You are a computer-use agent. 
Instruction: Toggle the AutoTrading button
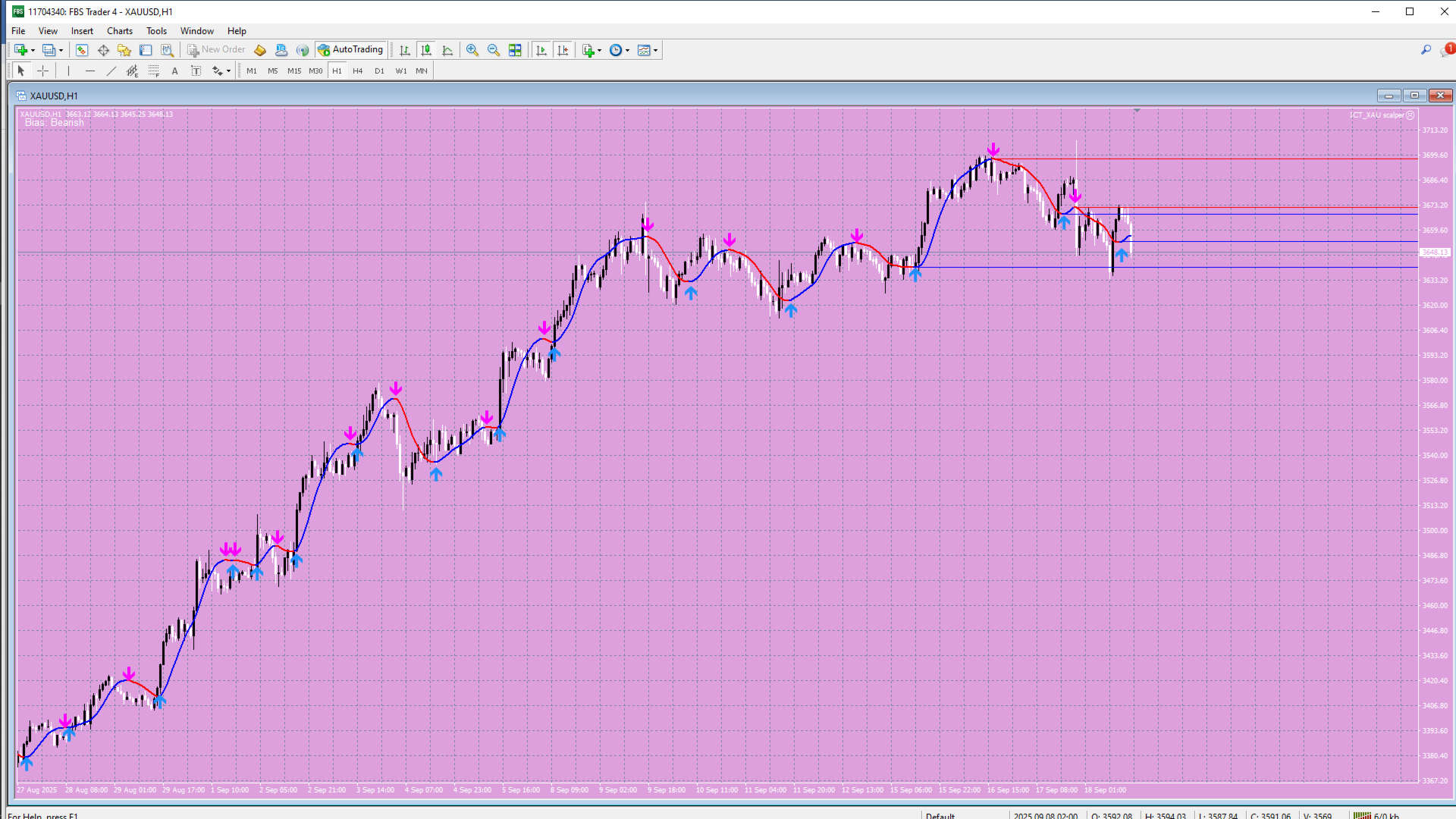click(351, 50)
